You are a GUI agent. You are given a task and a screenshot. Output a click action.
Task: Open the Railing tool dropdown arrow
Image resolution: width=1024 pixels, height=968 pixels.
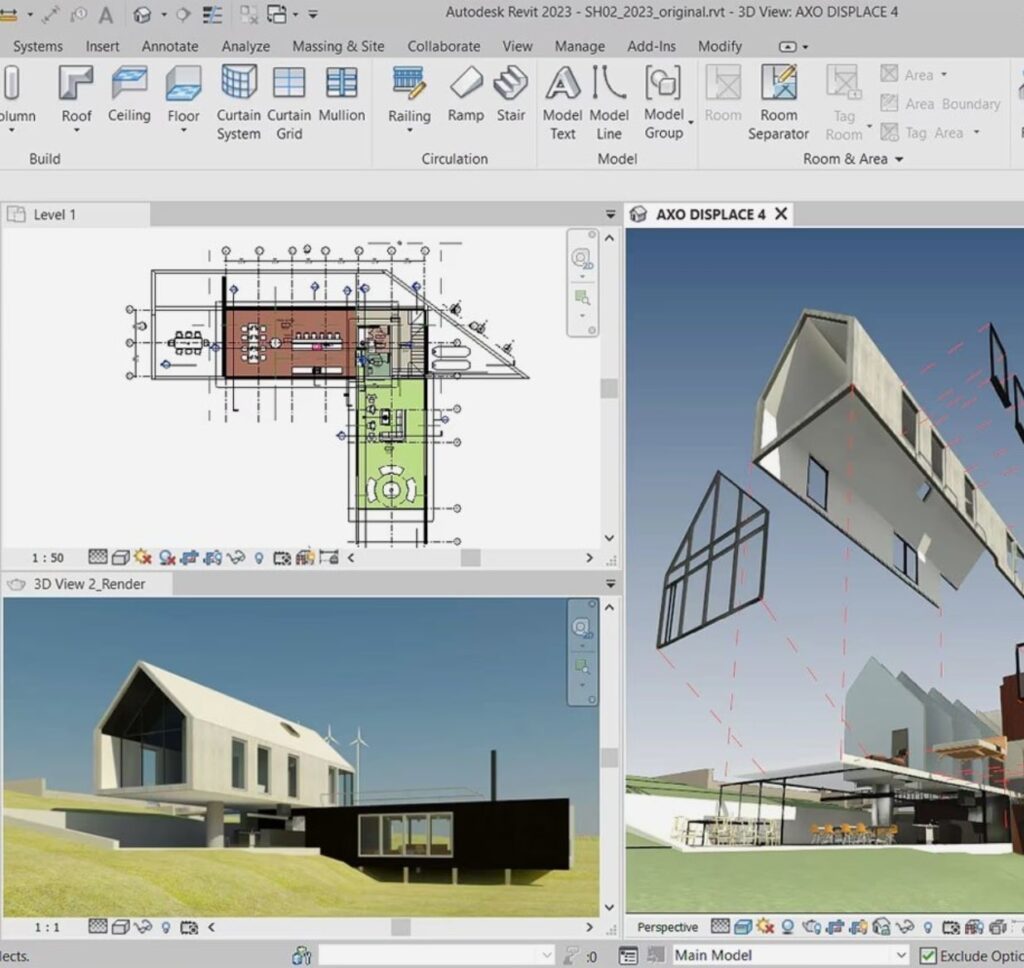[409, 132]
